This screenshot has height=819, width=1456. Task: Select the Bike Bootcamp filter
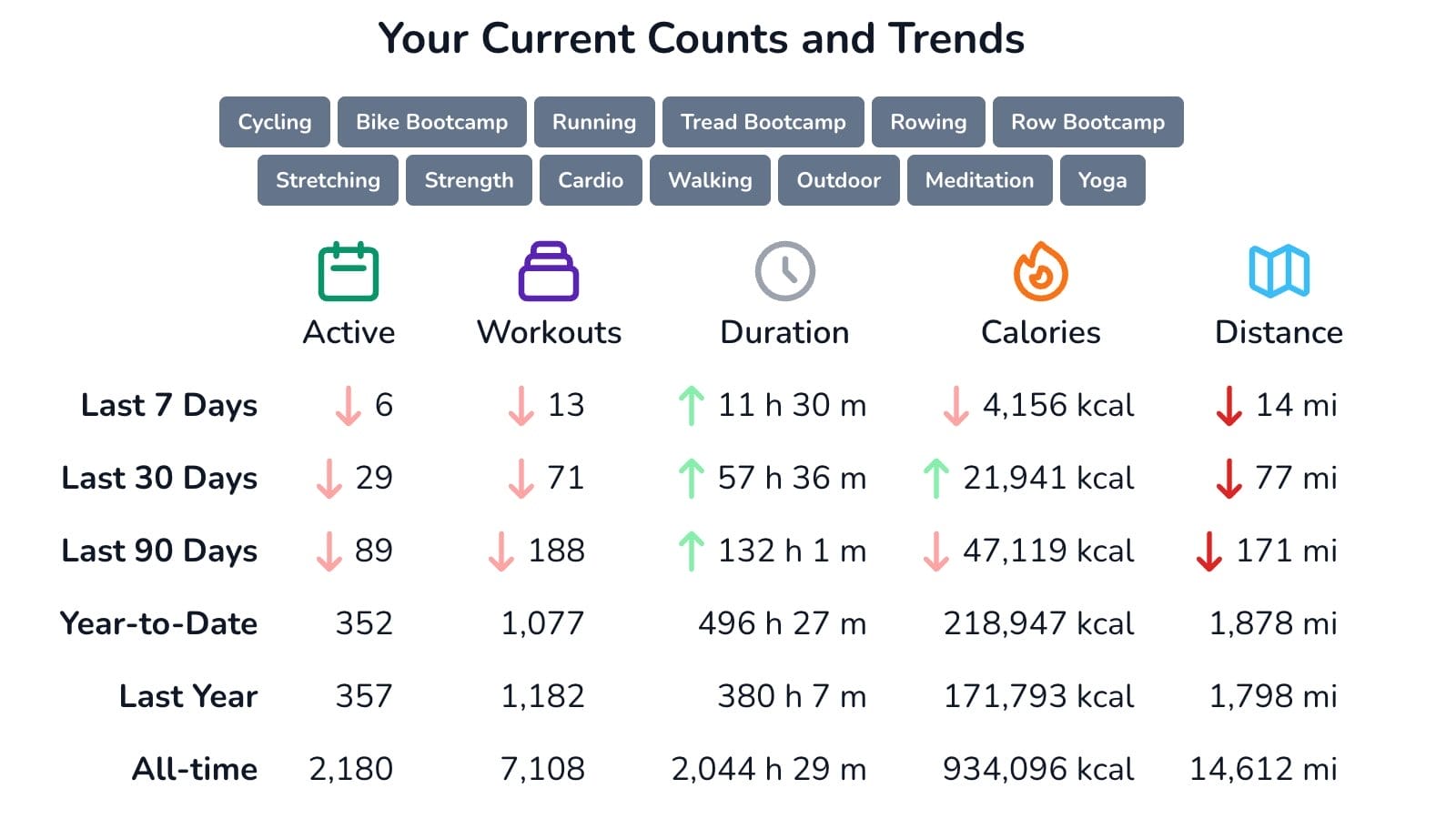pyautogui.click(x=431, y=122)
